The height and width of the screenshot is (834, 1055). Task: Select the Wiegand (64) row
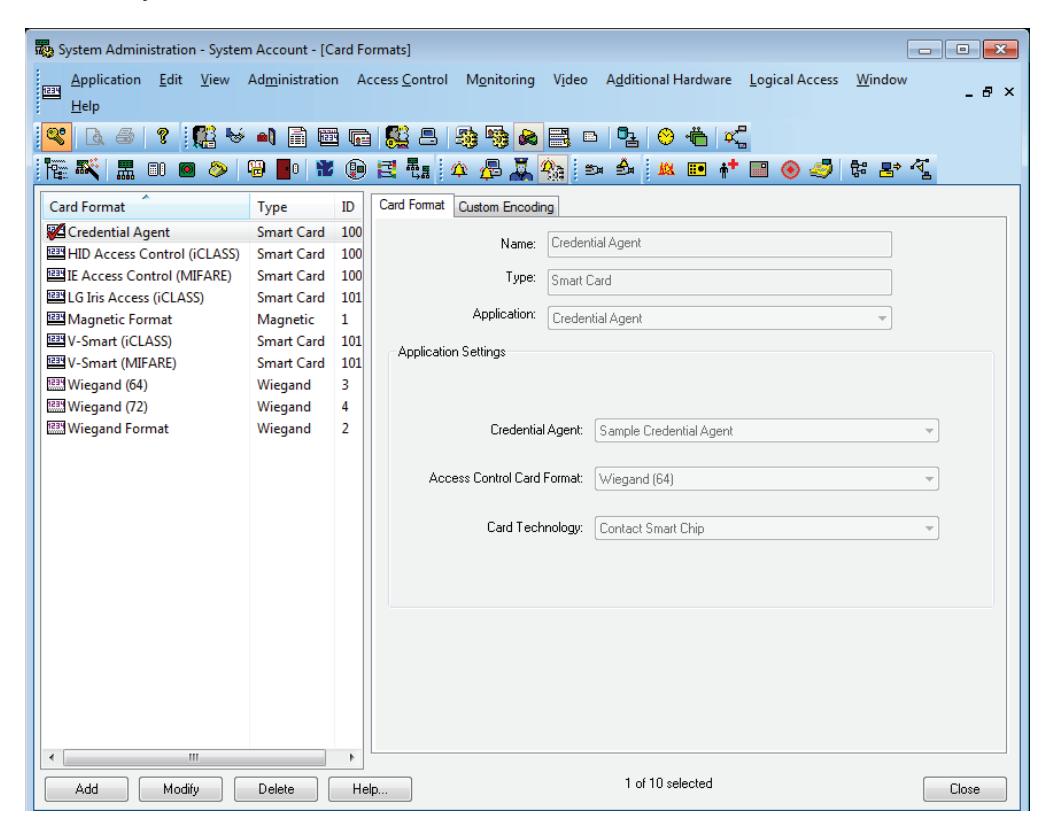coord(203,385)
